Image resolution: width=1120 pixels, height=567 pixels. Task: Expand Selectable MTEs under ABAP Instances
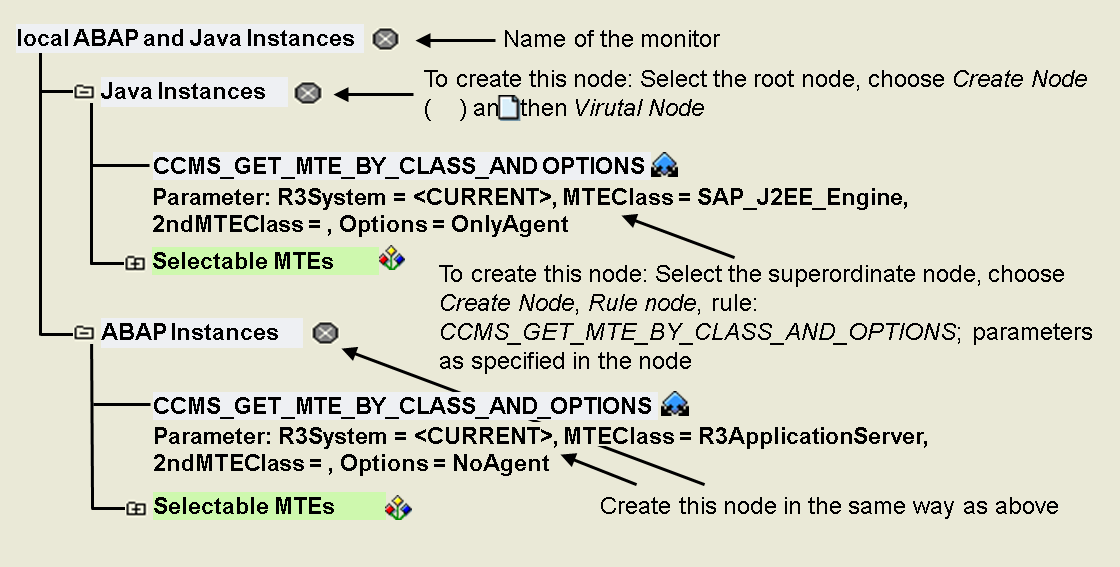click(134, 508)
